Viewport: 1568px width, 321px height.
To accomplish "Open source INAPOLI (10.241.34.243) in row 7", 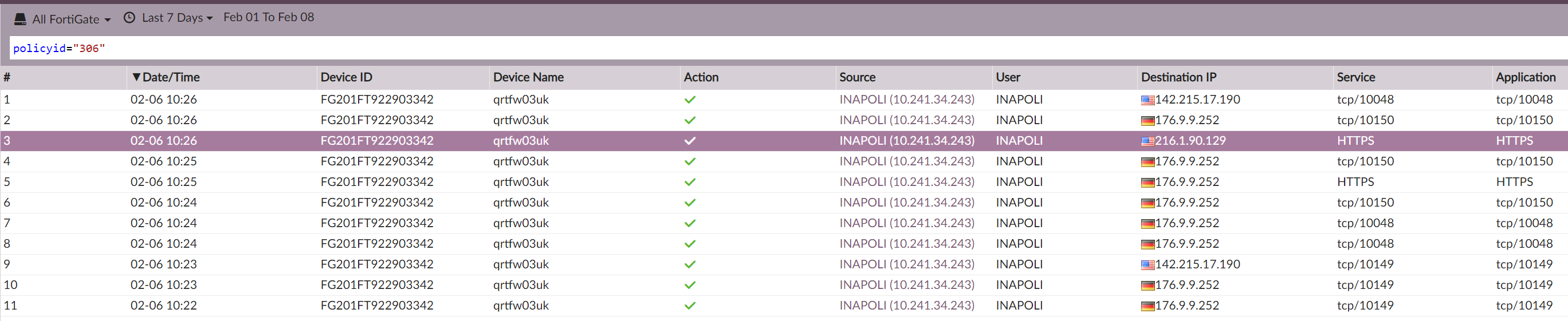I will point(906,223).
